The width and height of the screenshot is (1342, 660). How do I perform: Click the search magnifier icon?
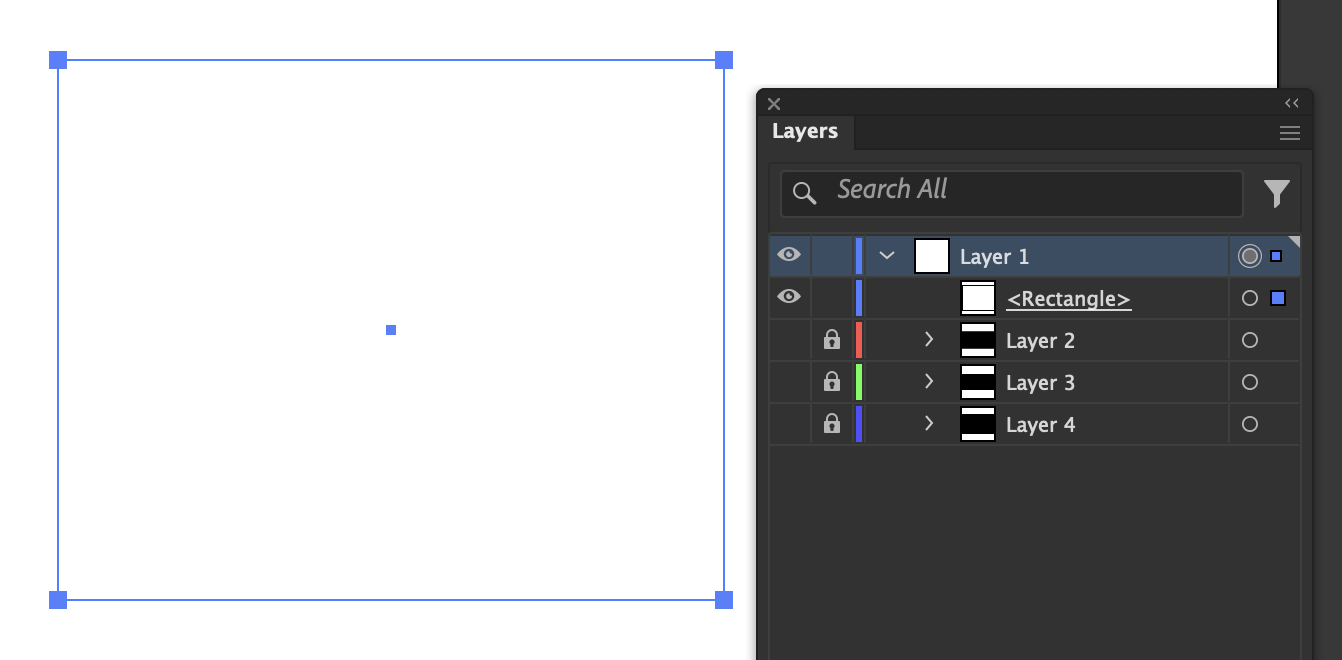point(804,193)
